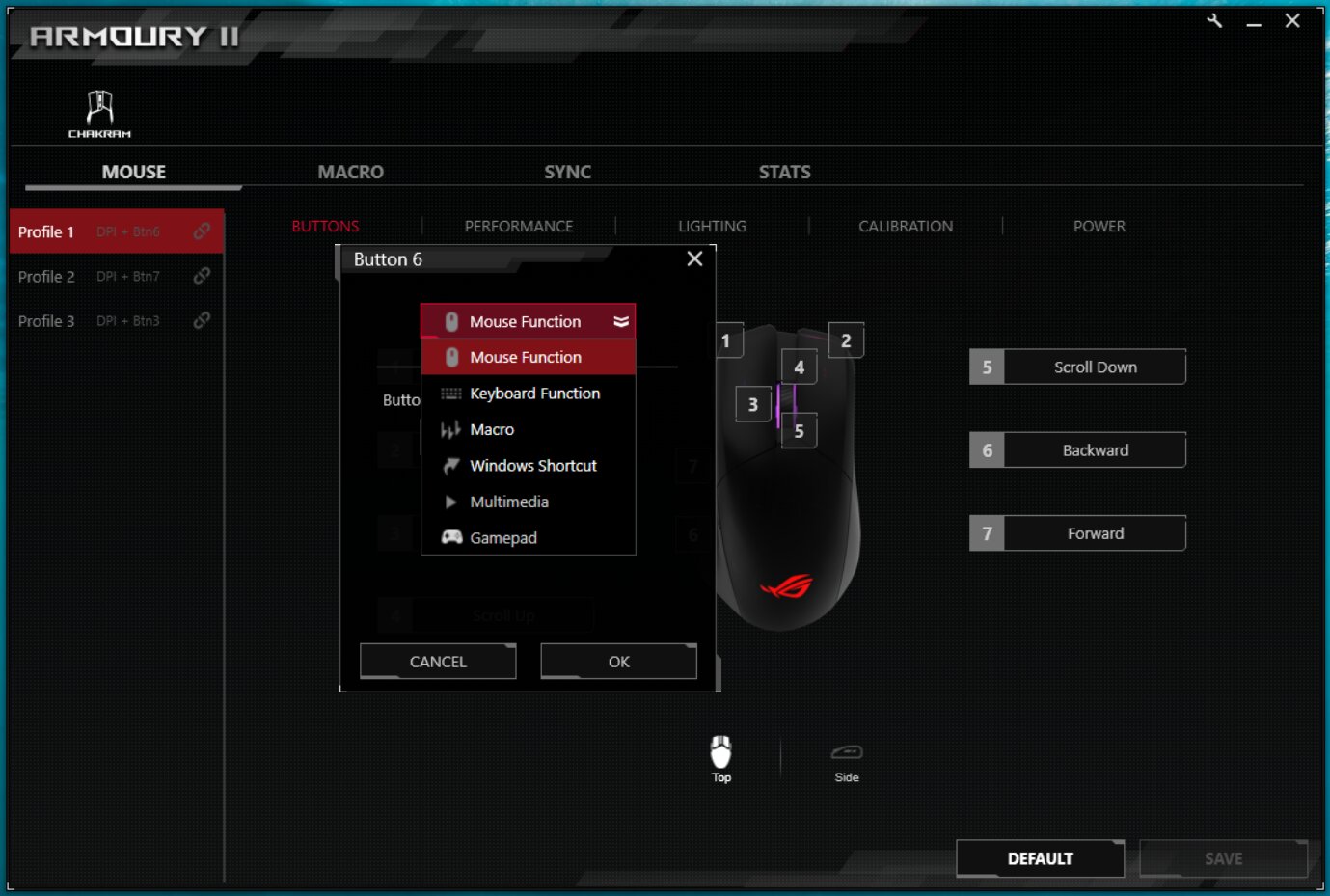Switch to the Top mouse view
This screenshot has width=1330, height=896.
tap(721, 759)
